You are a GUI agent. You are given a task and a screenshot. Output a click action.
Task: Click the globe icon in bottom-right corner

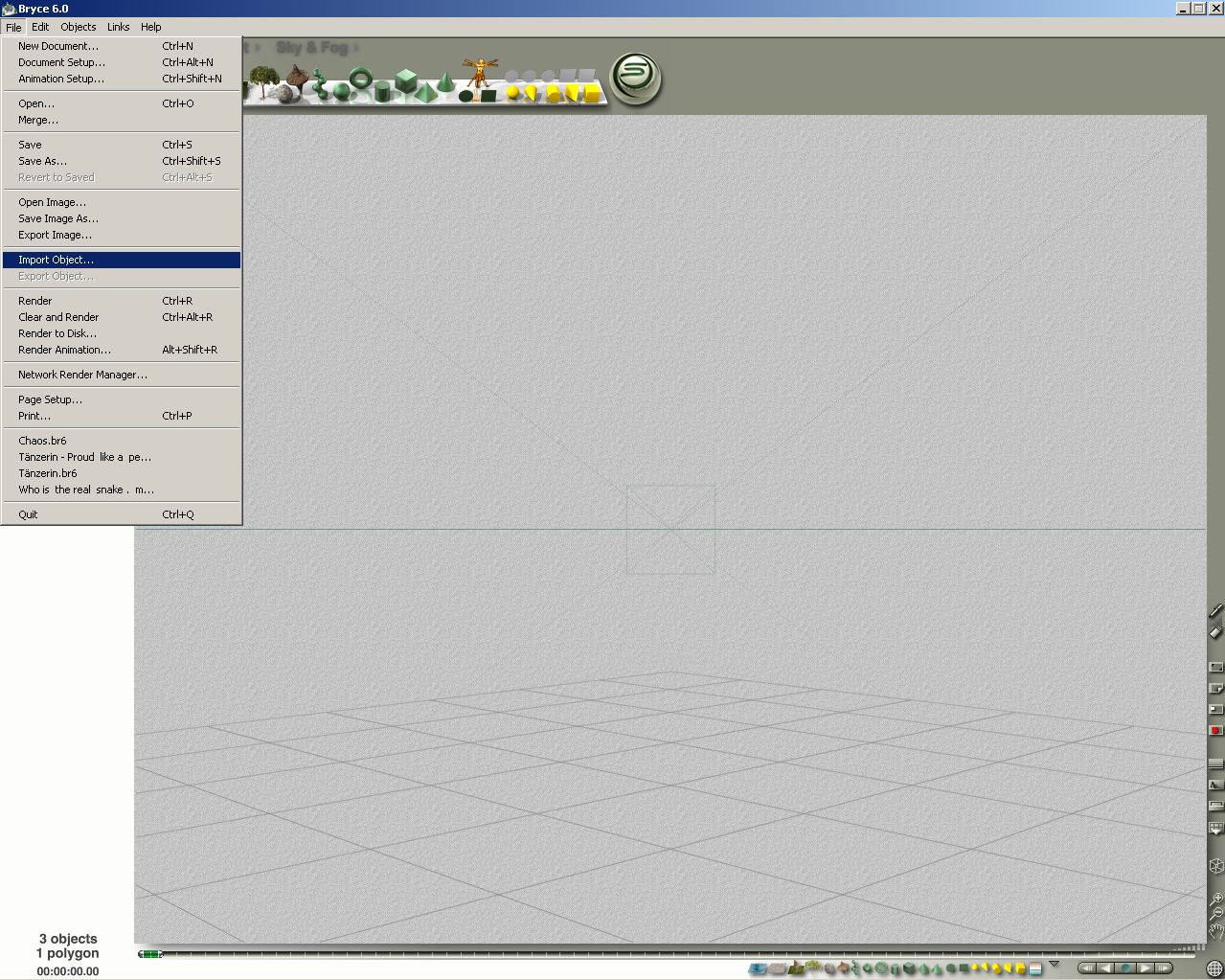click(x=1215, y=969)
